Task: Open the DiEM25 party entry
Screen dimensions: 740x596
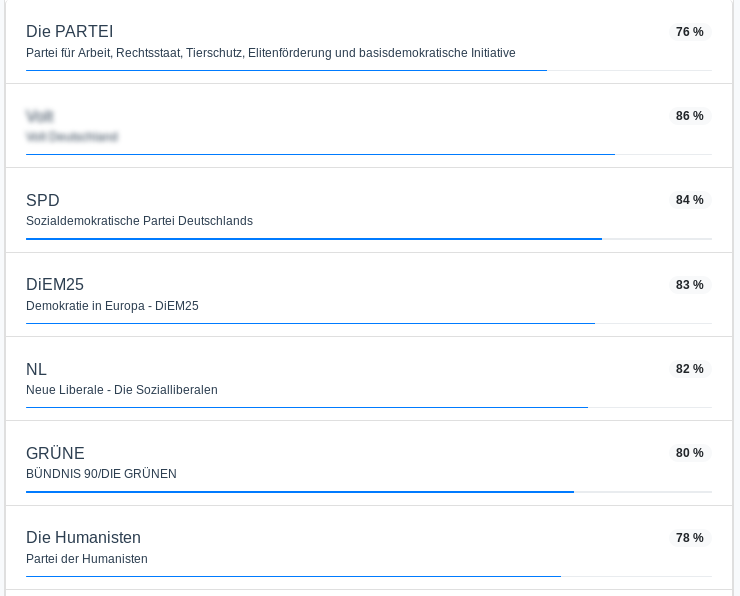Action: coord(369,294)
